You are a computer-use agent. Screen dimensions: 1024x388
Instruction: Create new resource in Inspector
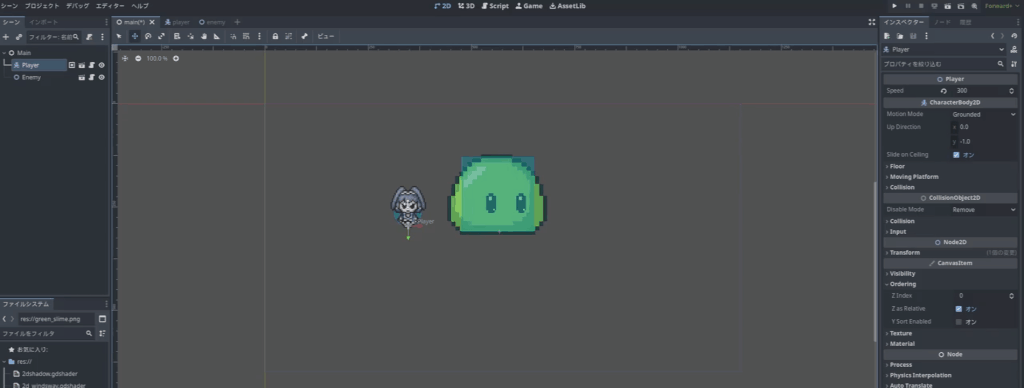coord(887,36)
